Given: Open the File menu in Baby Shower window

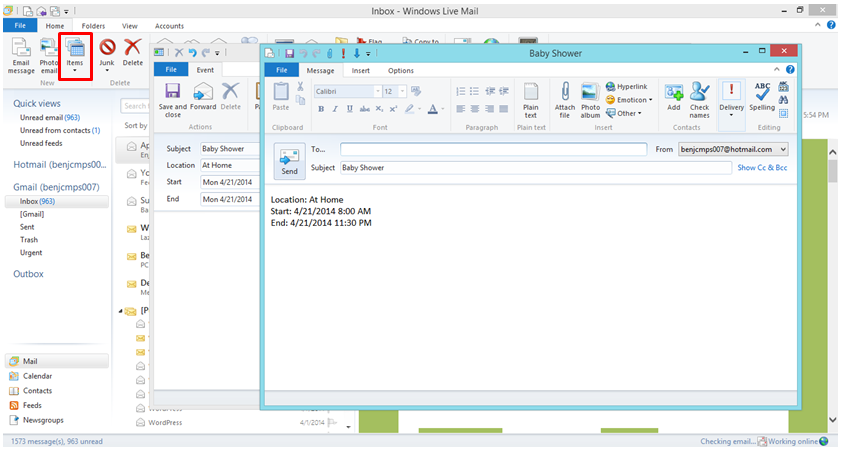Looking at the screenshot, I should [282, 70].
